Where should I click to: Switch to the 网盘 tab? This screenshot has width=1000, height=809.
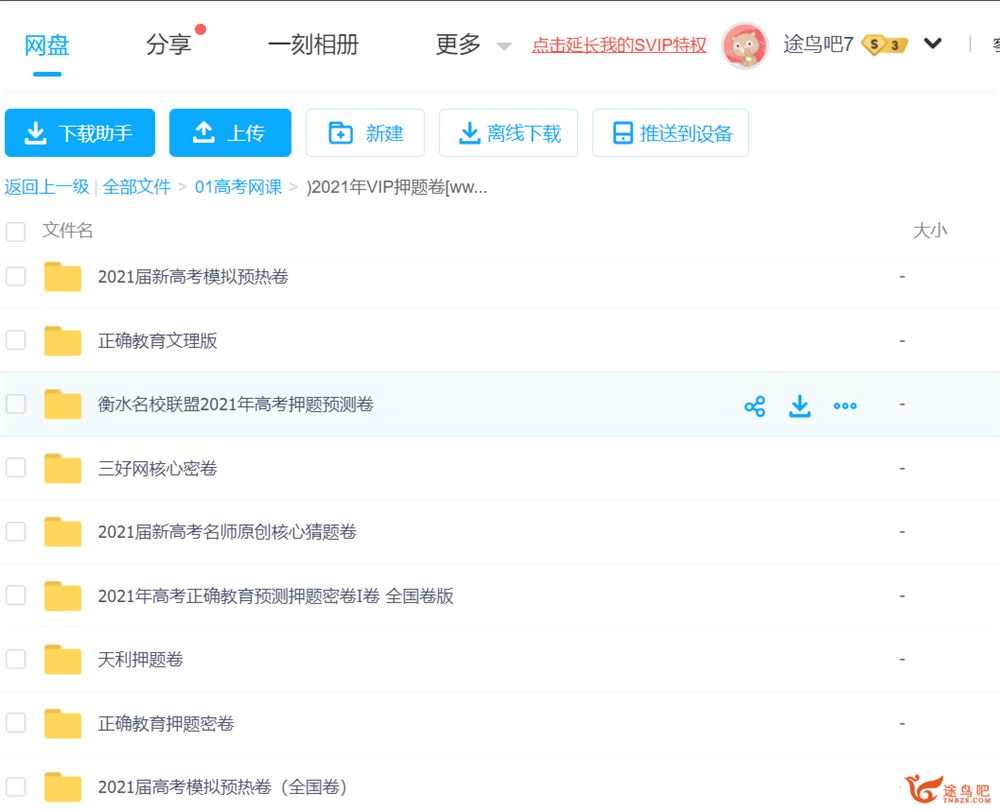(x=47, y=45)
